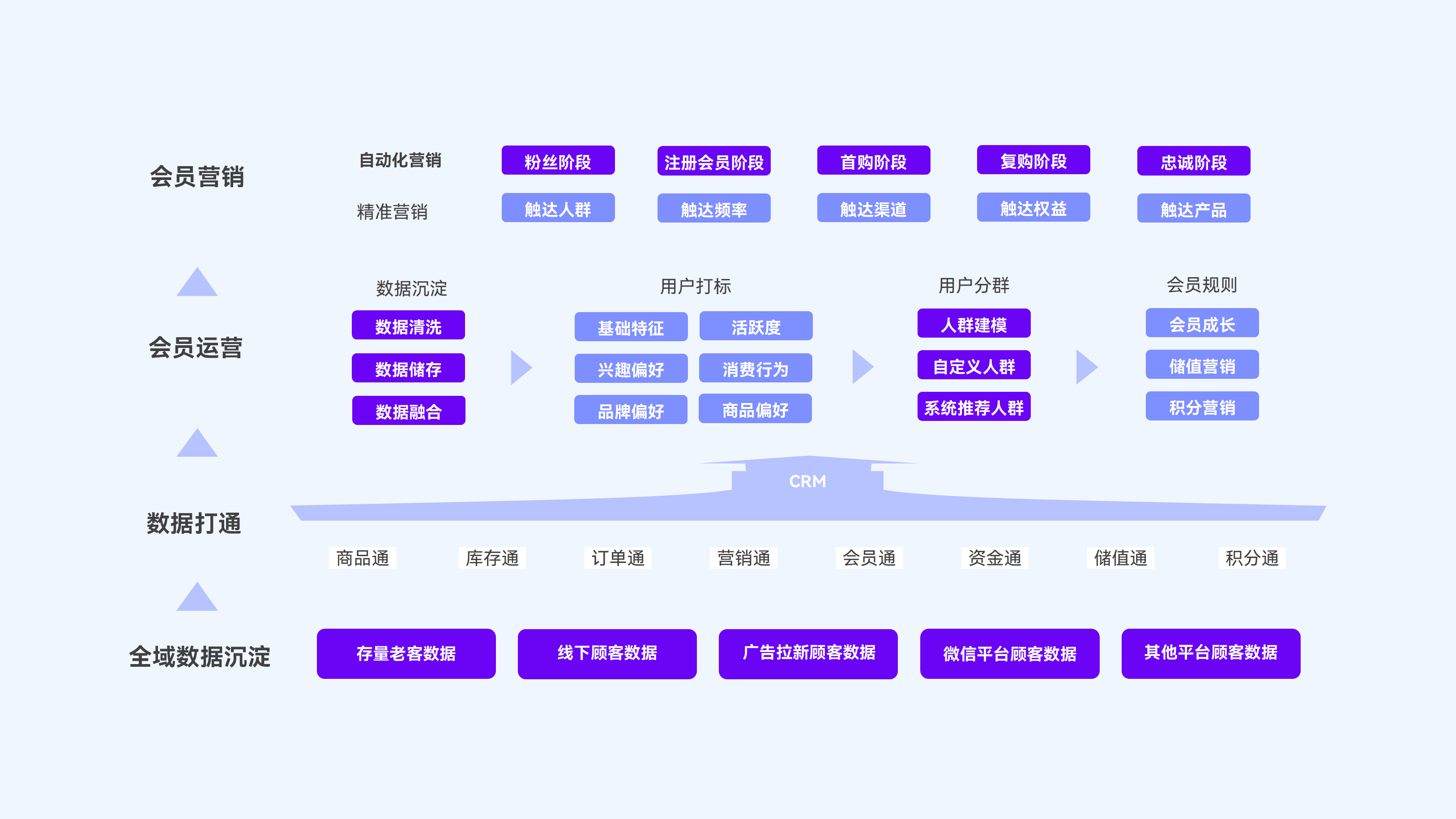The width and height of the screenshot is (1456, 819).
Task: Select the 储值通 label
Action: [1120, 558]
